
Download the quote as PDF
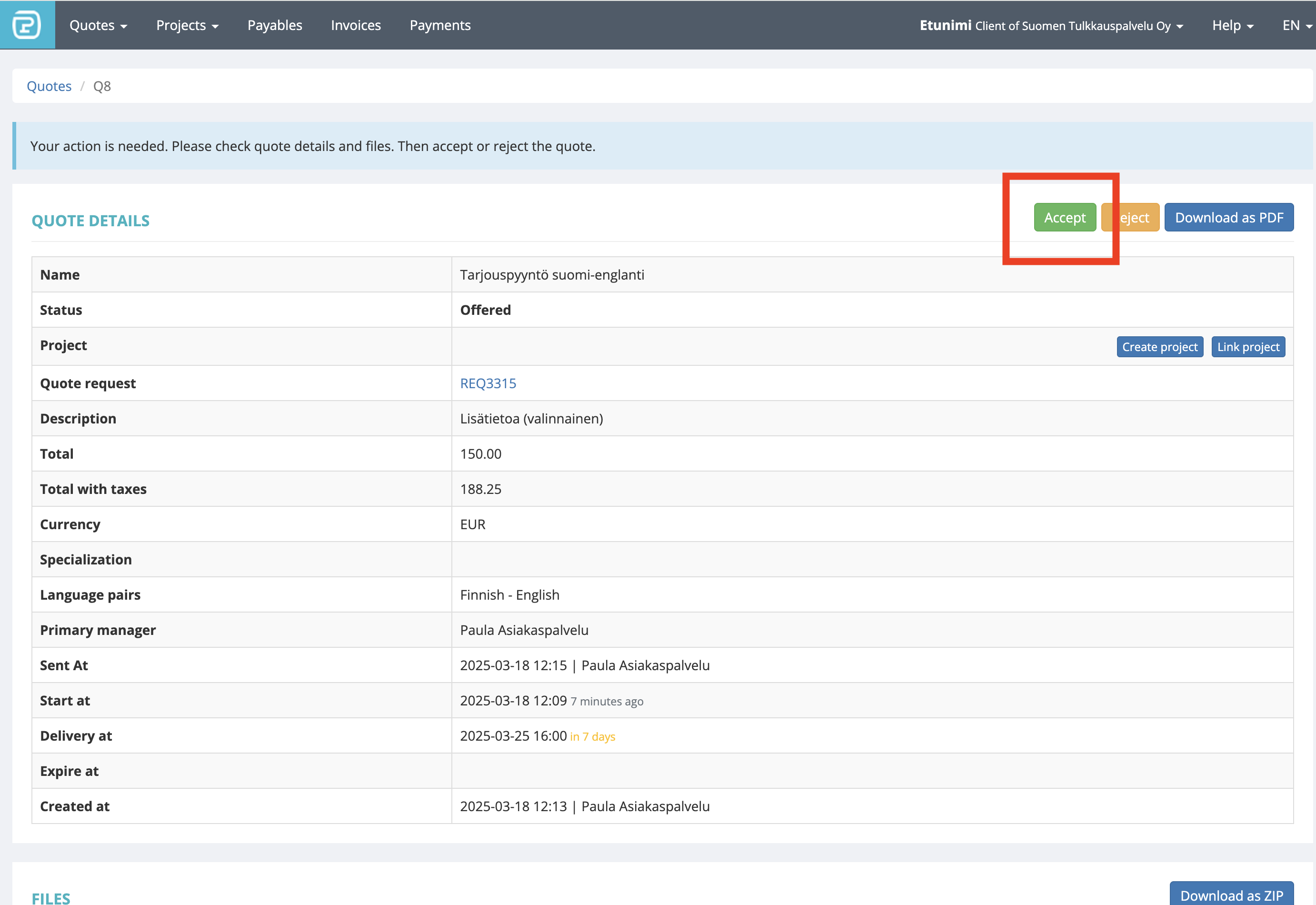[x=1229, y=218]
